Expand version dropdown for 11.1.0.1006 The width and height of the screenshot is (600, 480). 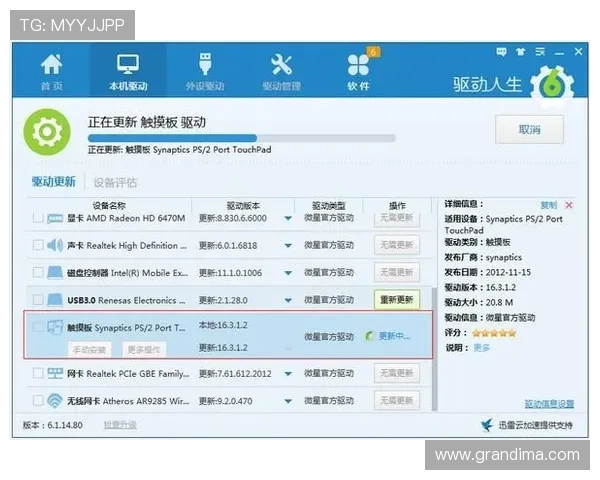click(x=288, y=273)
